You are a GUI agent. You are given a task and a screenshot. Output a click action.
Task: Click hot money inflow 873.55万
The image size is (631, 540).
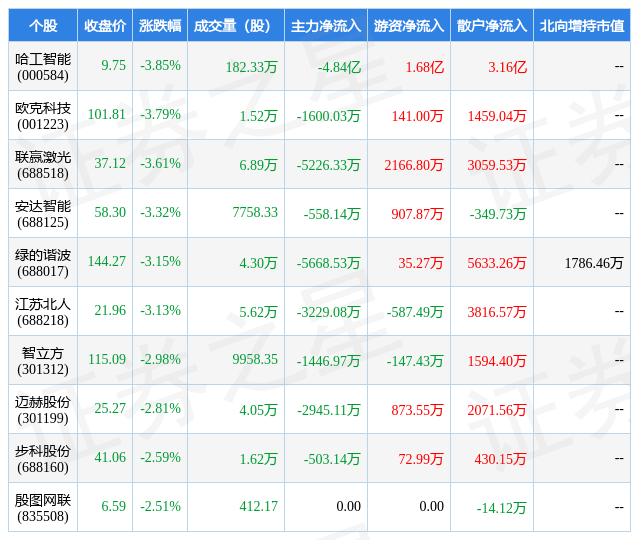[x=417, y=410]
